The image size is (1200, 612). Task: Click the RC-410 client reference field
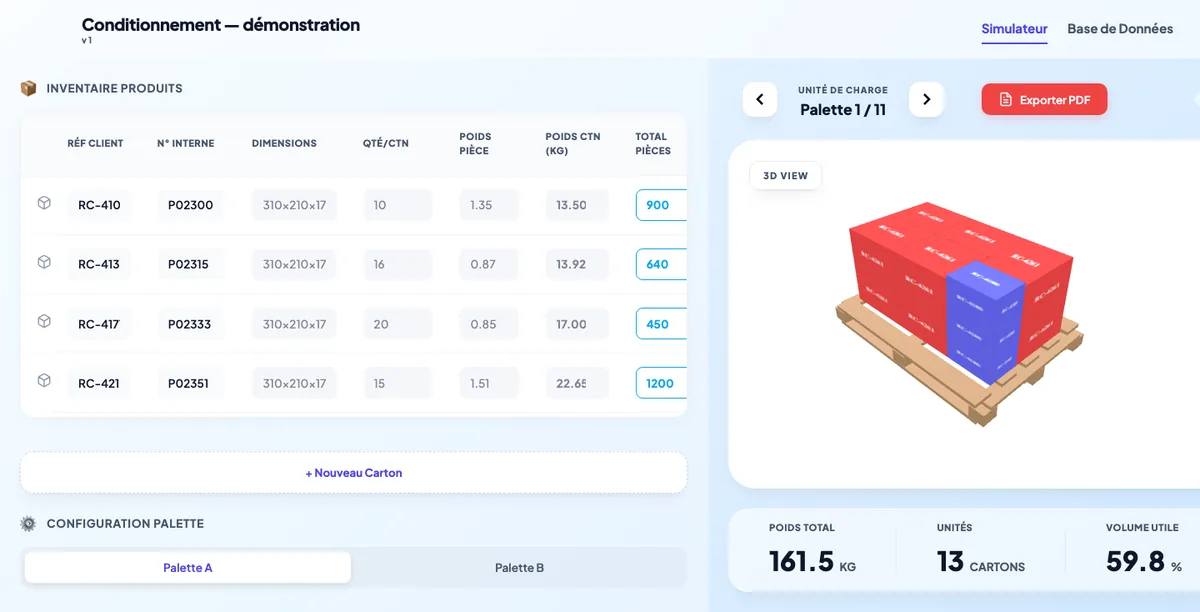coord(99,205)
